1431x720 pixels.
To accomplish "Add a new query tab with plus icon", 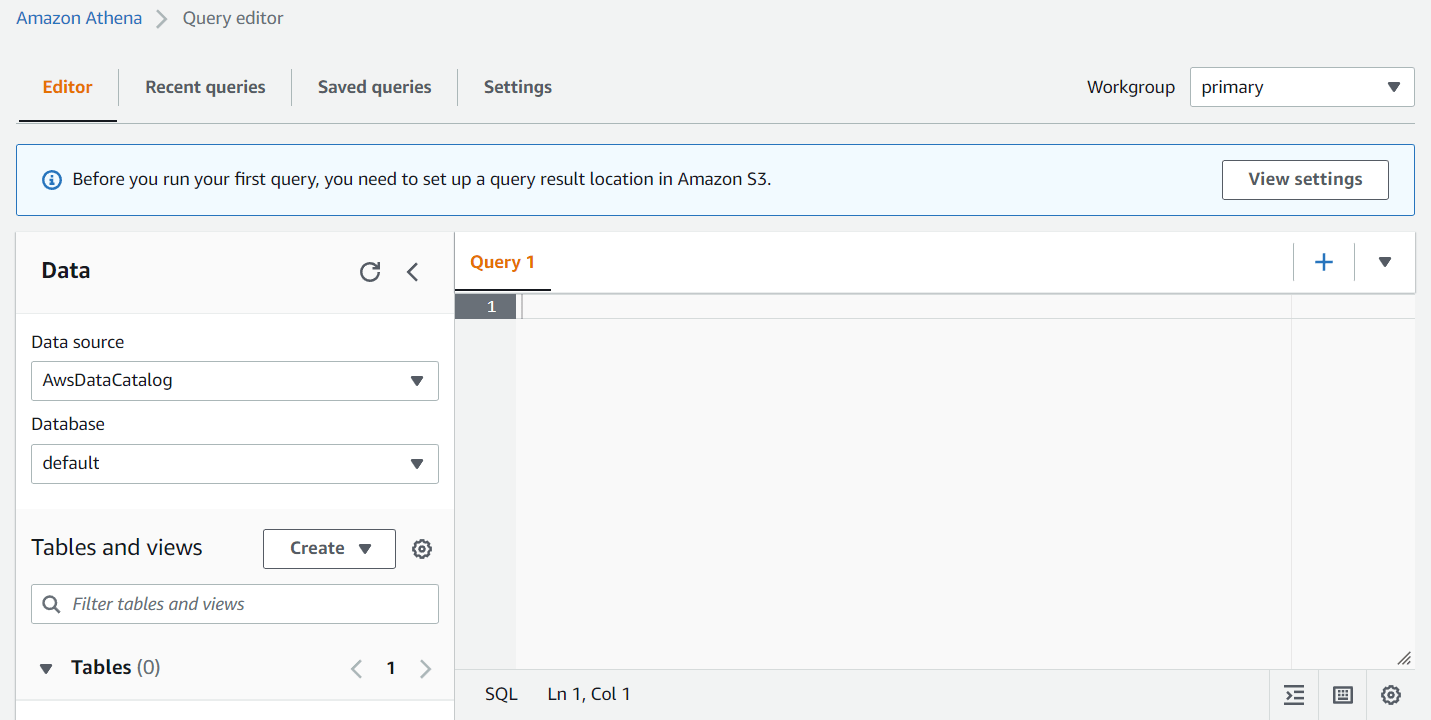I will click(1323, 261).
